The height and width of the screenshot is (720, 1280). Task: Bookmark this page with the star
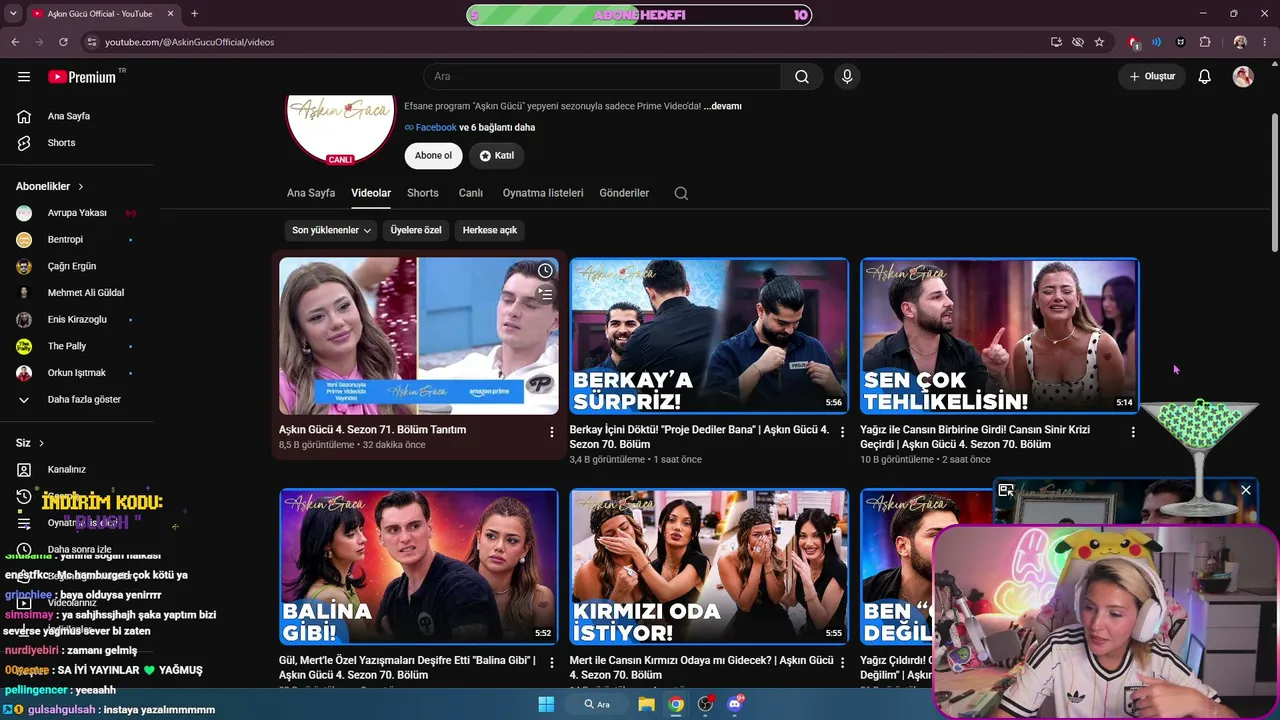click(1099, 42)
